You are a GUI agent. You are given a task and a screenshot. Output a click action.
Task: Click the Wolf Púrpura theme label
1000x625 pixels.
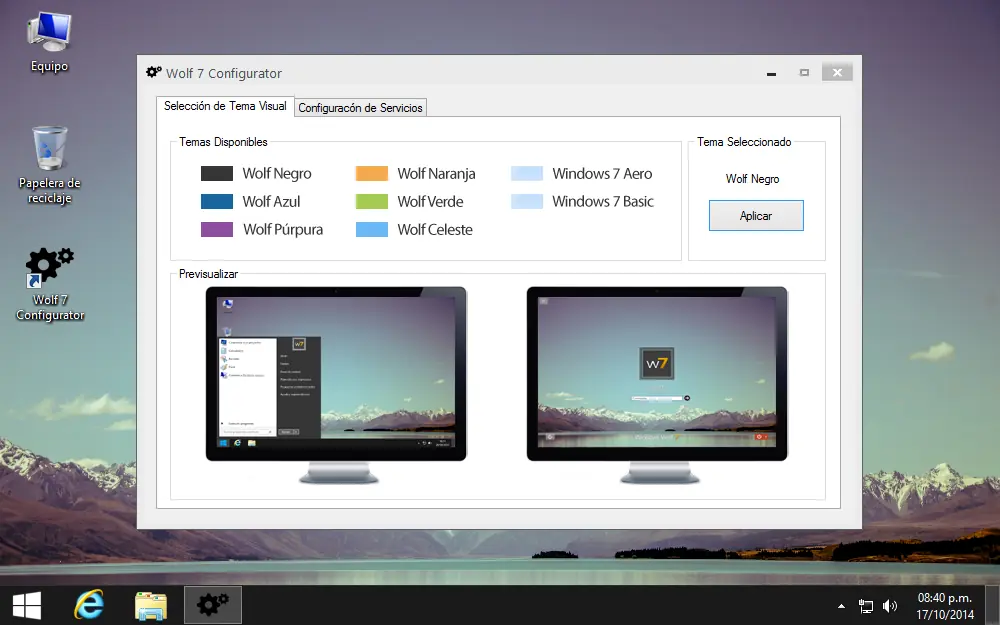click(283, 230)
